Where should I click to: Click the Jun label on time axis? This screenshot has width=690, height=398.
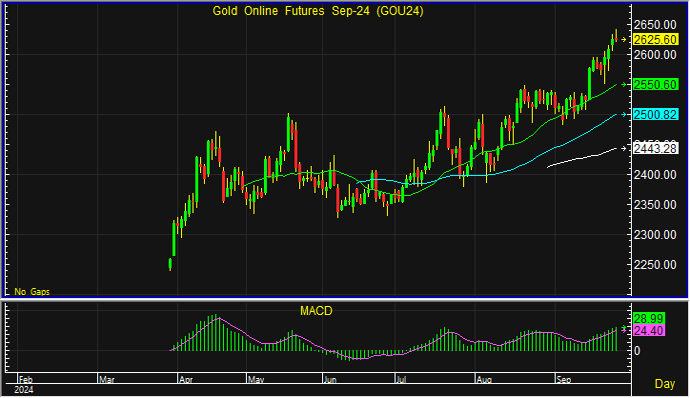[x=330, y=380]
